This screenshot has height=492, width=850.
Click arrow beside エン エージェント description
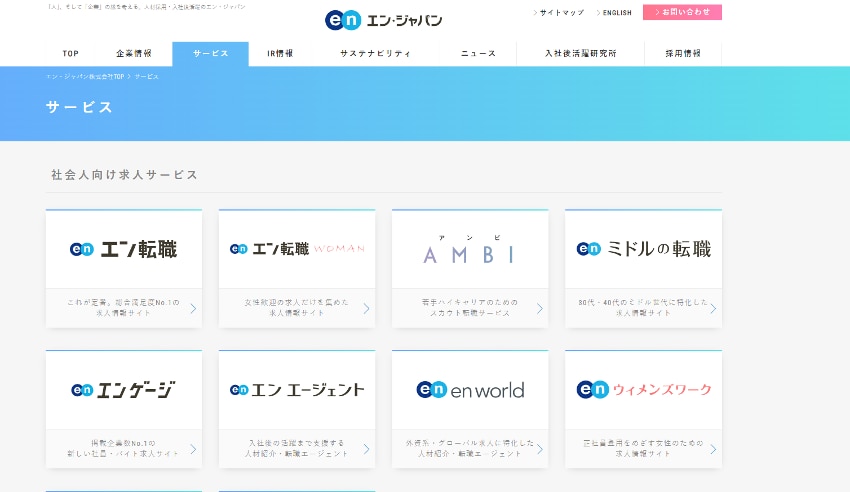pyautogui.click(x=366, y=449)
